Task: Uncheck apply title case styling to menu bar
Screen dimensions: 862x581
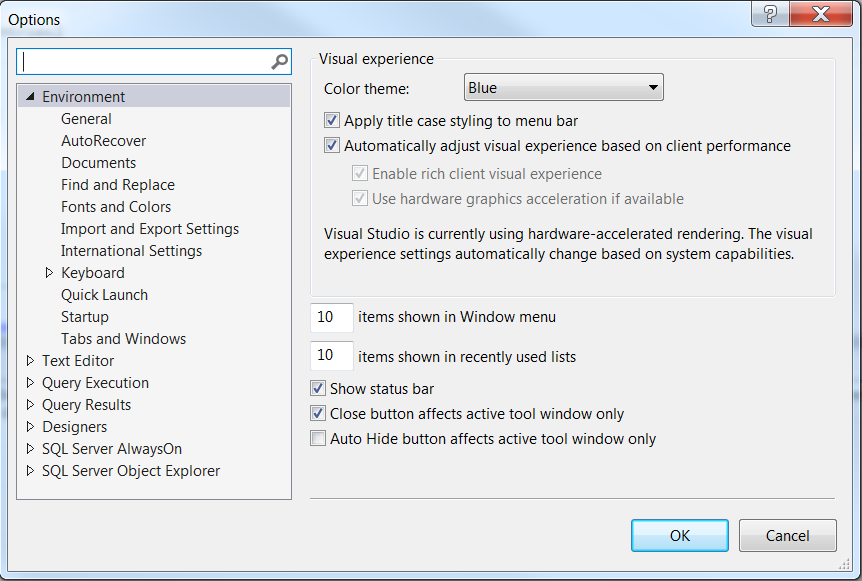Action: pyautogui.click(x=332, y=120)
